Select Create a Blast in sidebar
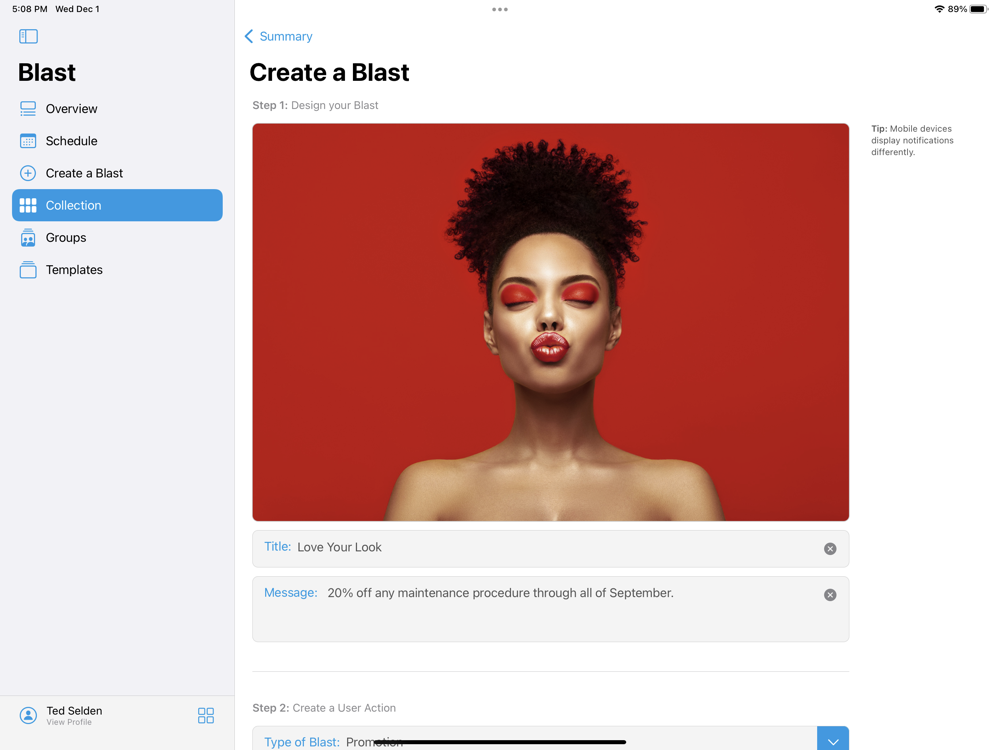 point(117,173)
